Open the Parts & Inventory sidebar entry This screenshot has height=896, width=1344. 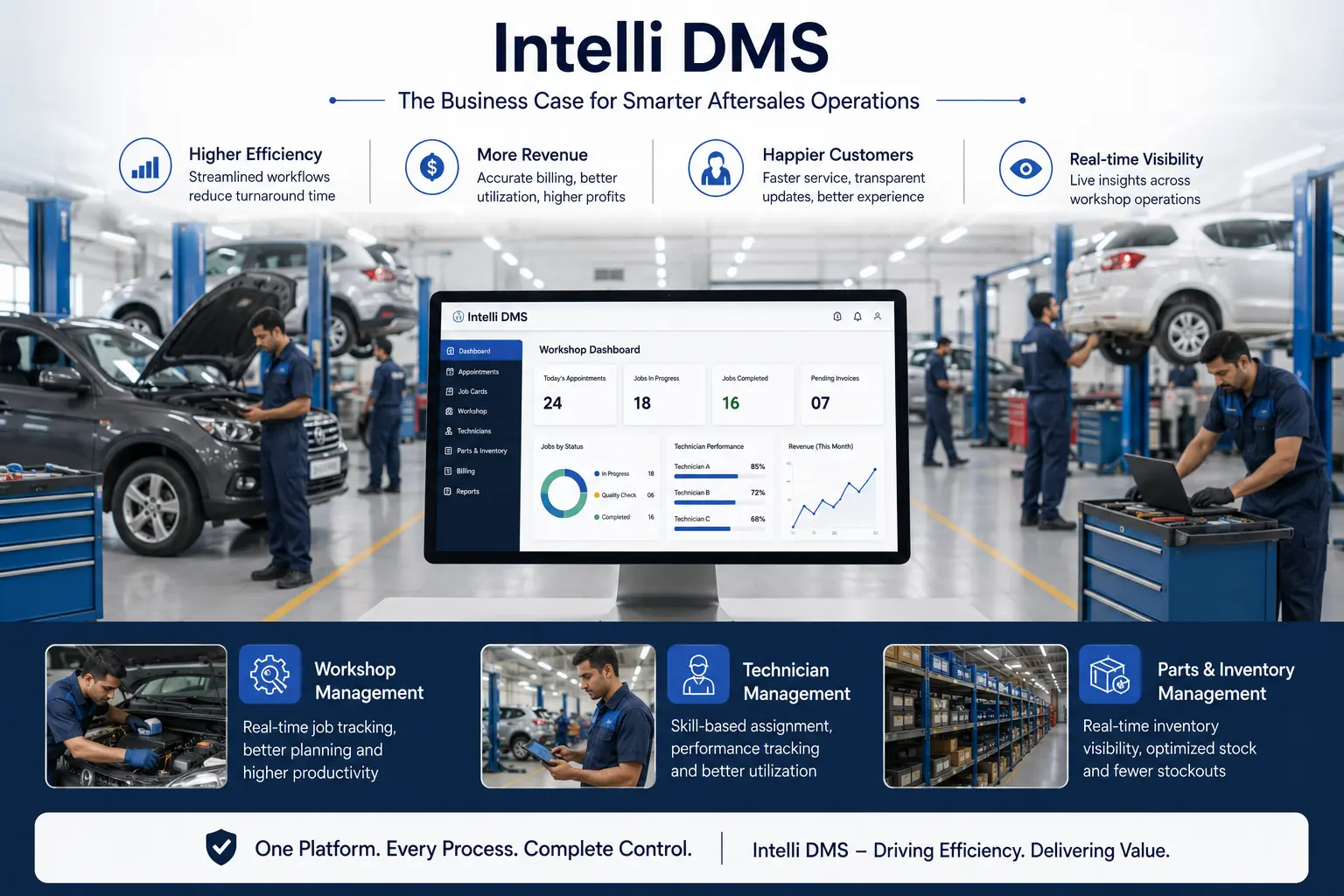click(479, 451)
